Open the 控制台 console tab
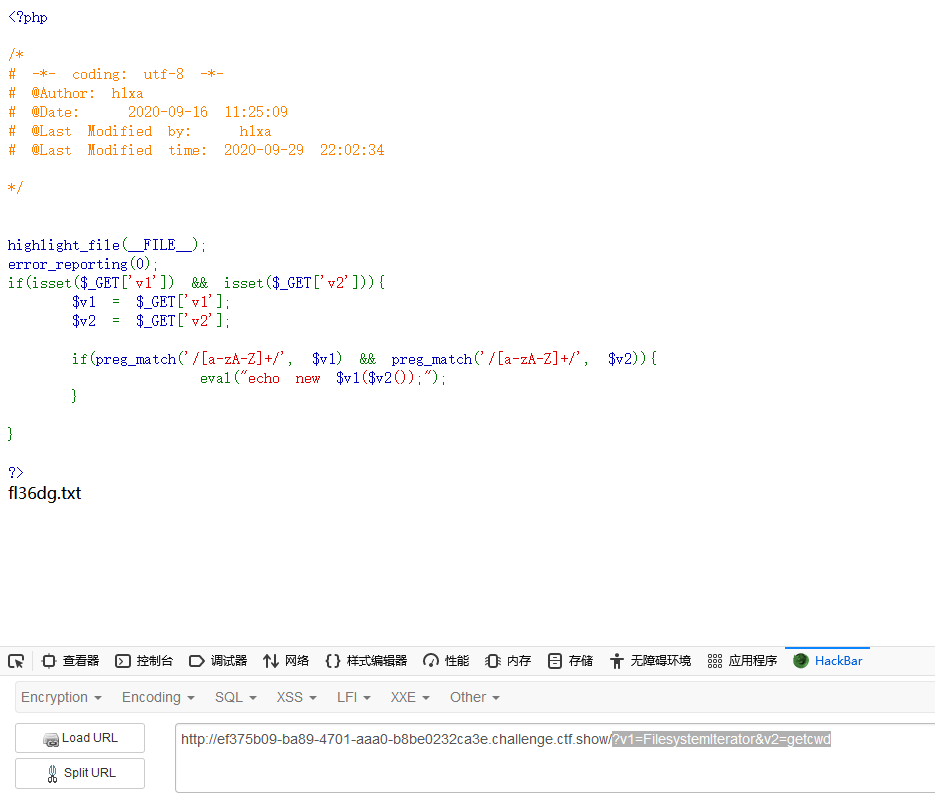This screenshot has height=794, width=935. (144, 660)
